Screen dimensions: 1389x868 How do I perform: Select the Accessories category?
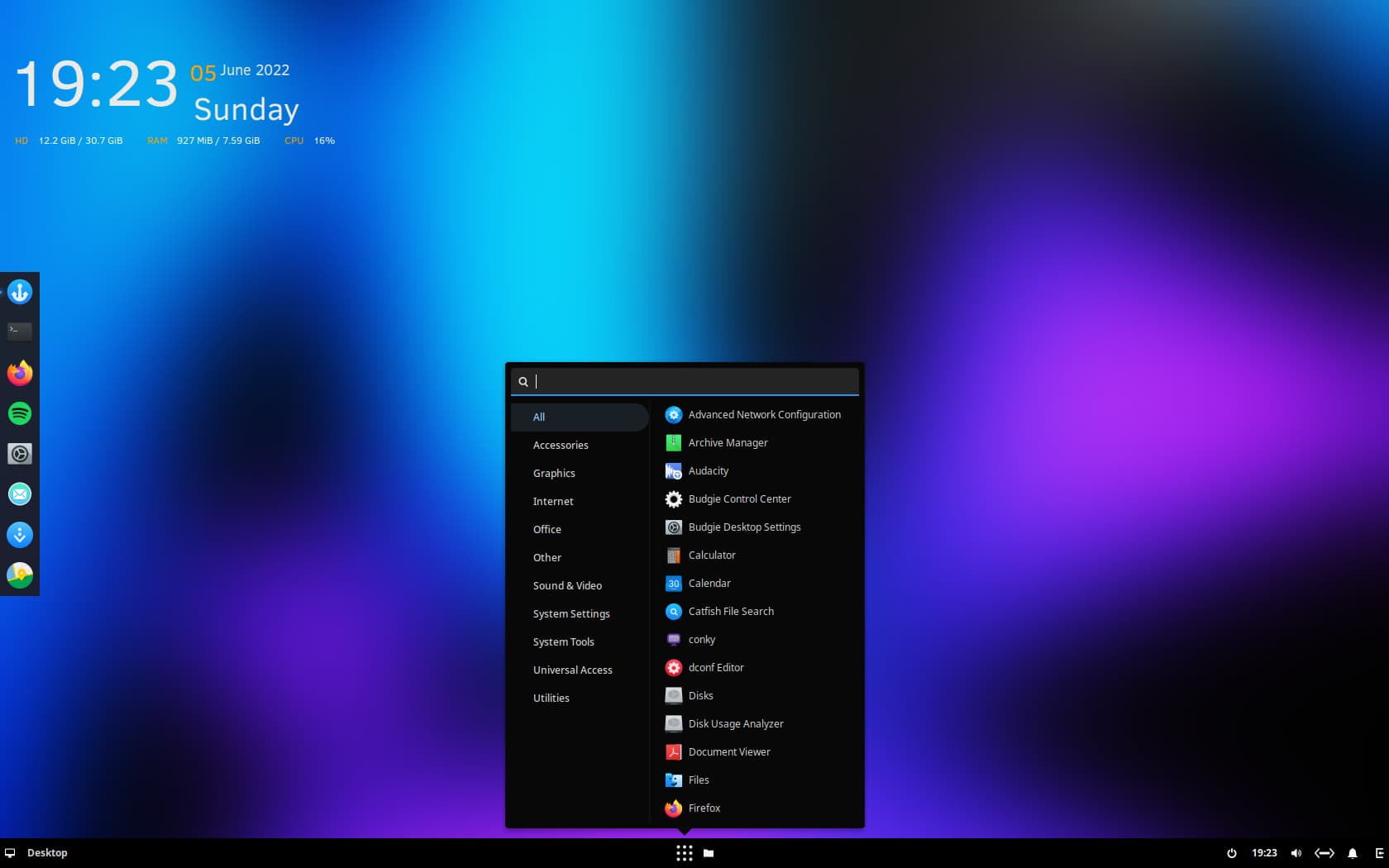pyautogui.click(x=580, y=446)
